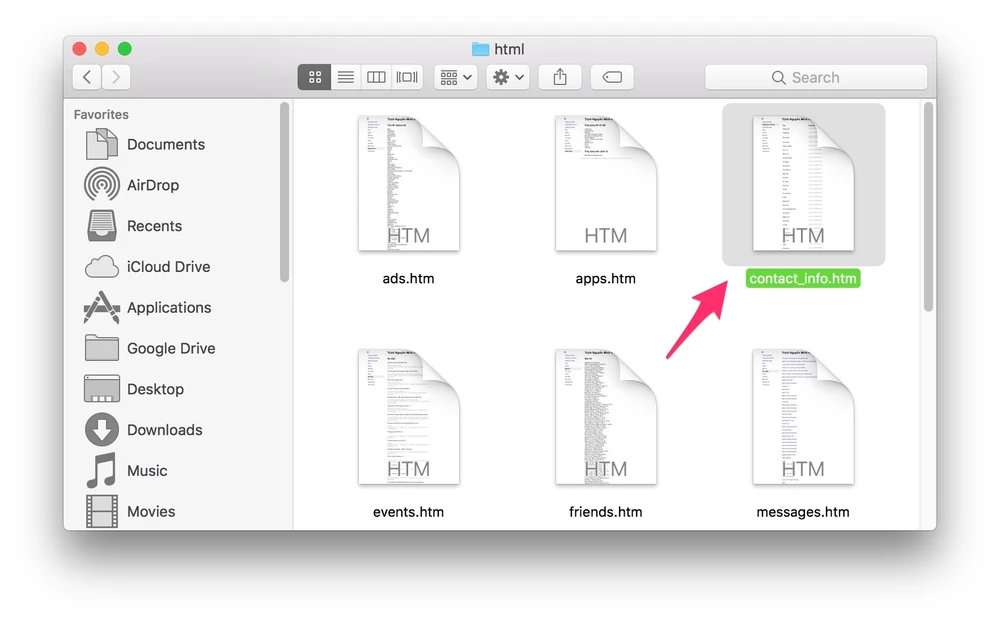The image size is (1000, 621).
Task: Open Recents from the sidebar
Action: pyautogui.click(x=154, y=226)
